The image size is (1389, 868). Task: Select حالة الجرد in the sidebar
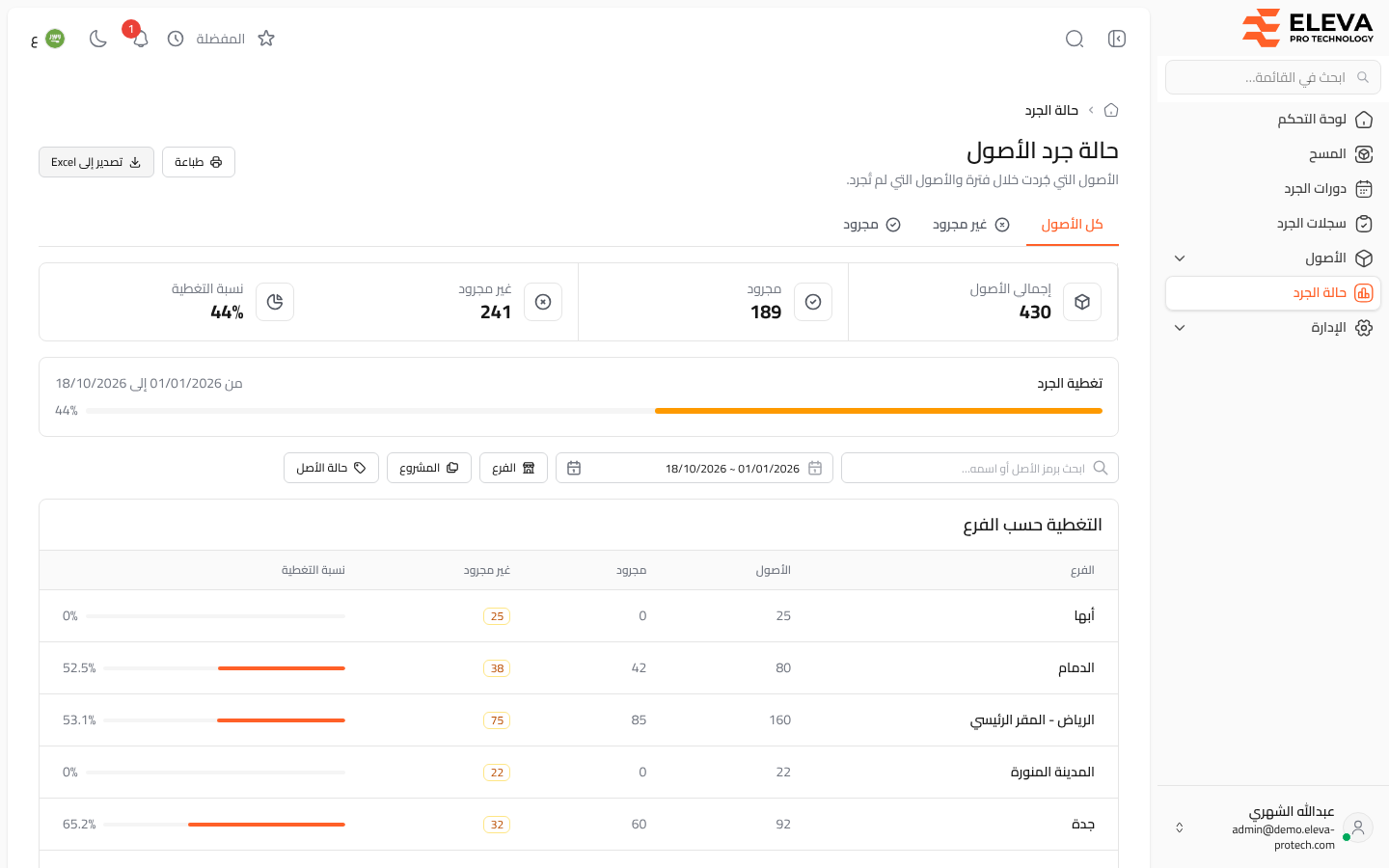coord(1273,293)
